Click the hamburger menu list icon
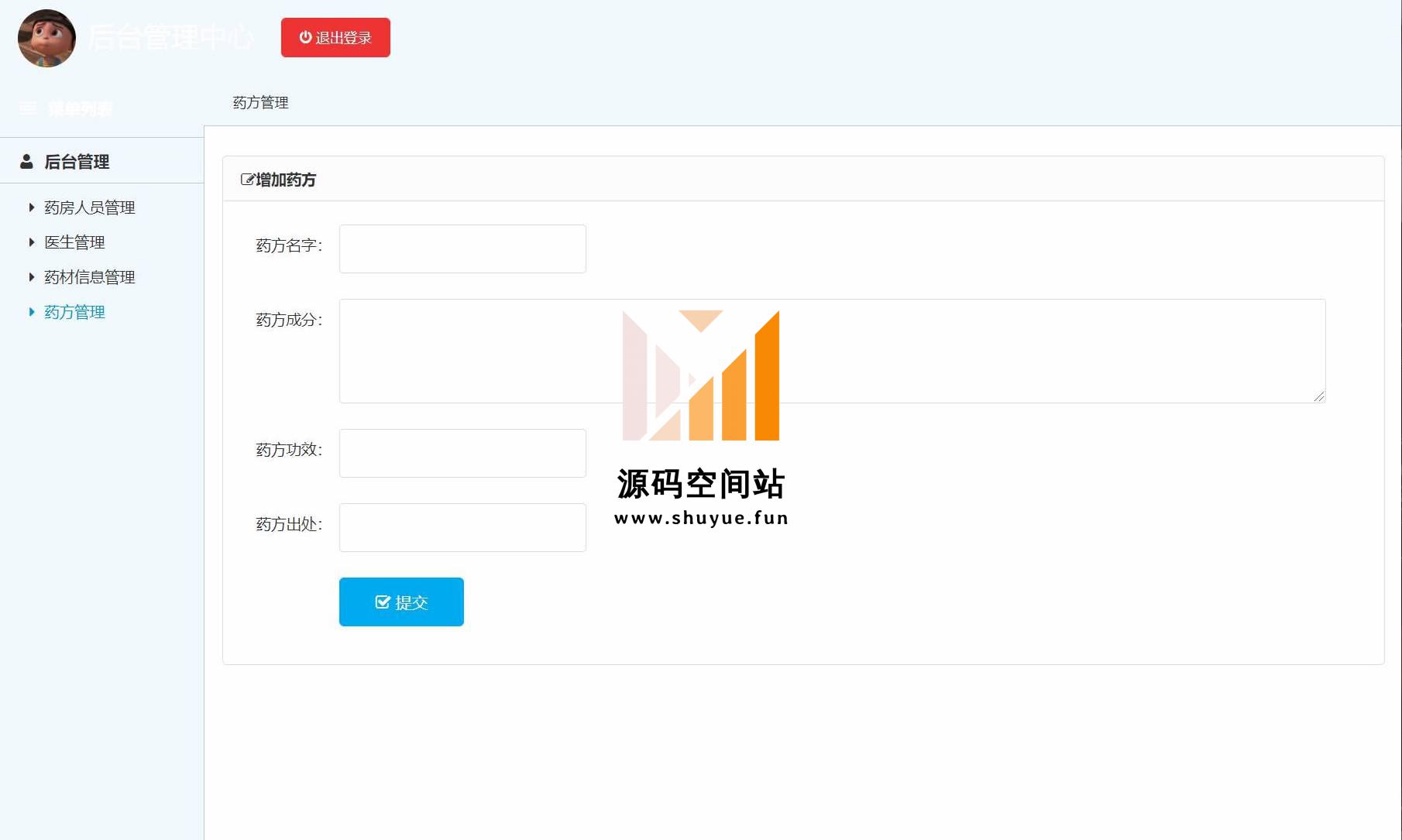This screenshot has height=840, width=1402. click(28, 108)
